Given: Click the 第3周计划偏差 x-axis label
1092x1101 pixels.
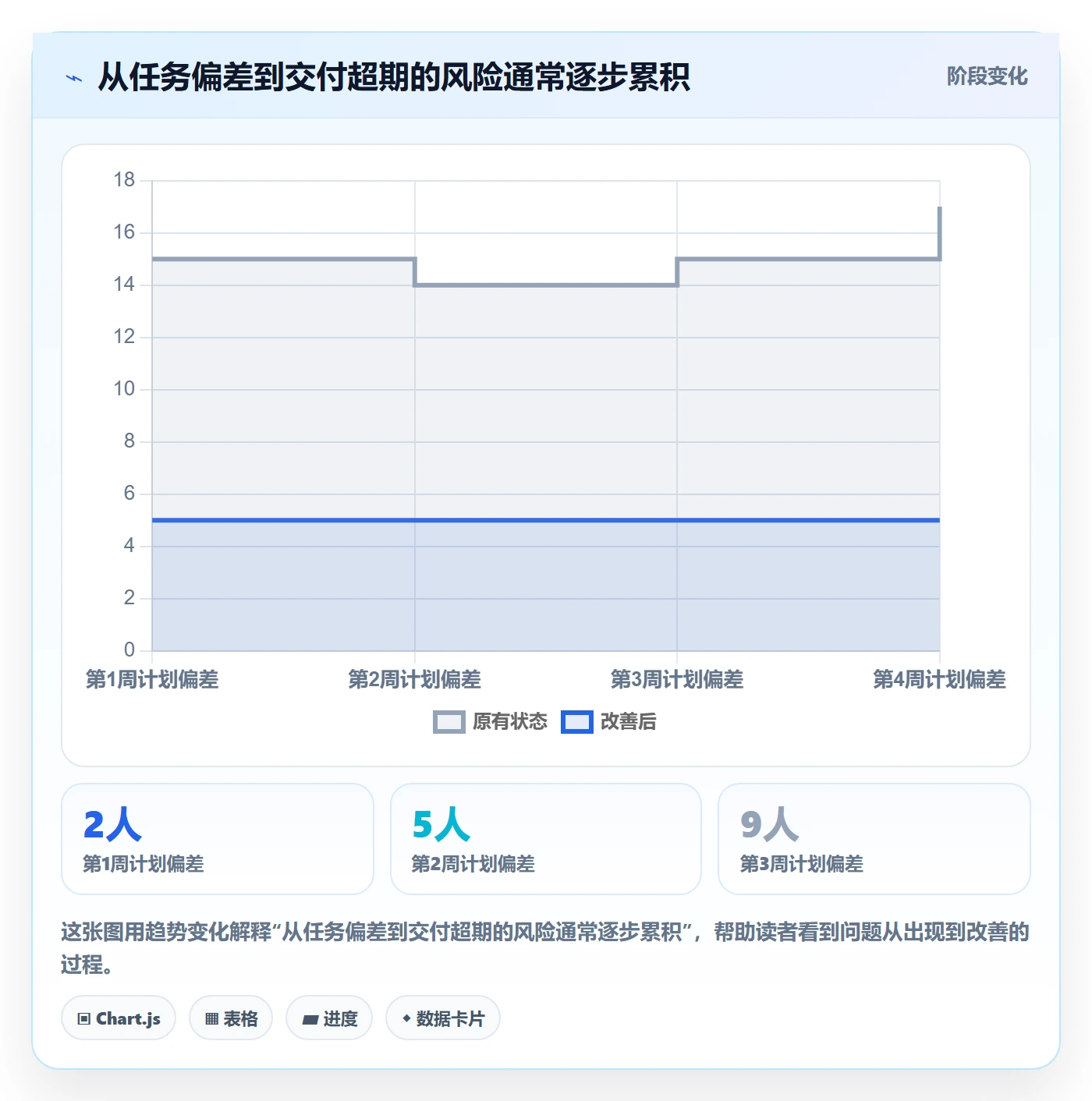Looking at the screenshot, I should click(677, 679).
